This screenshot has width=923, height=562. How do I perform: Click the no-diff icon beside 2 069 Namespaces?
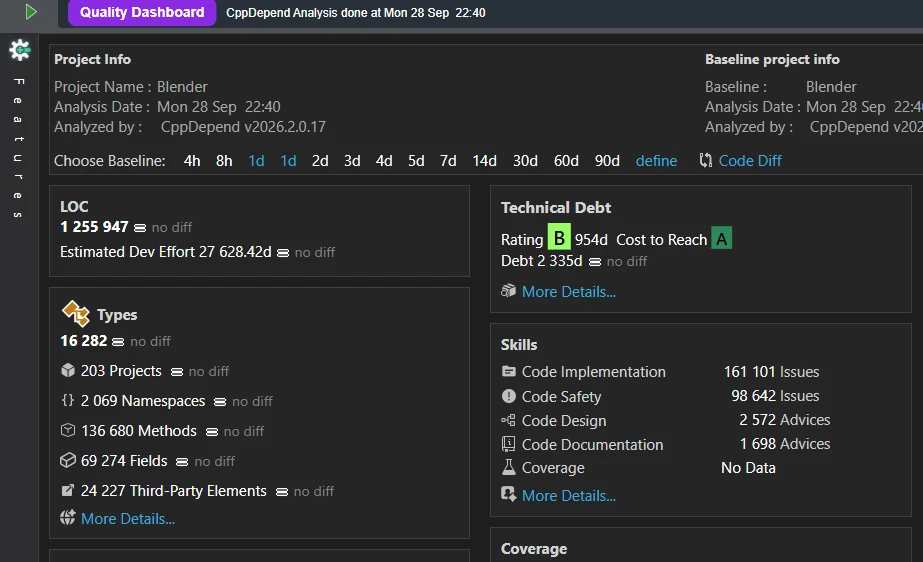220,402
